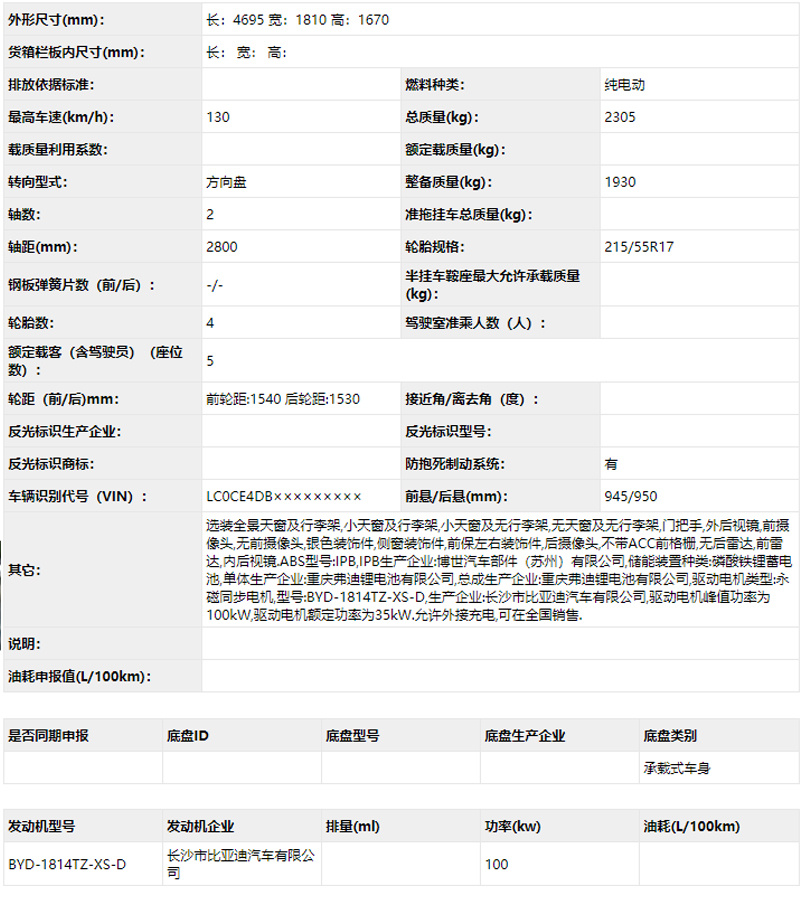Click the 转向型式 label
The image size is (800, 900).
[37, 182]
